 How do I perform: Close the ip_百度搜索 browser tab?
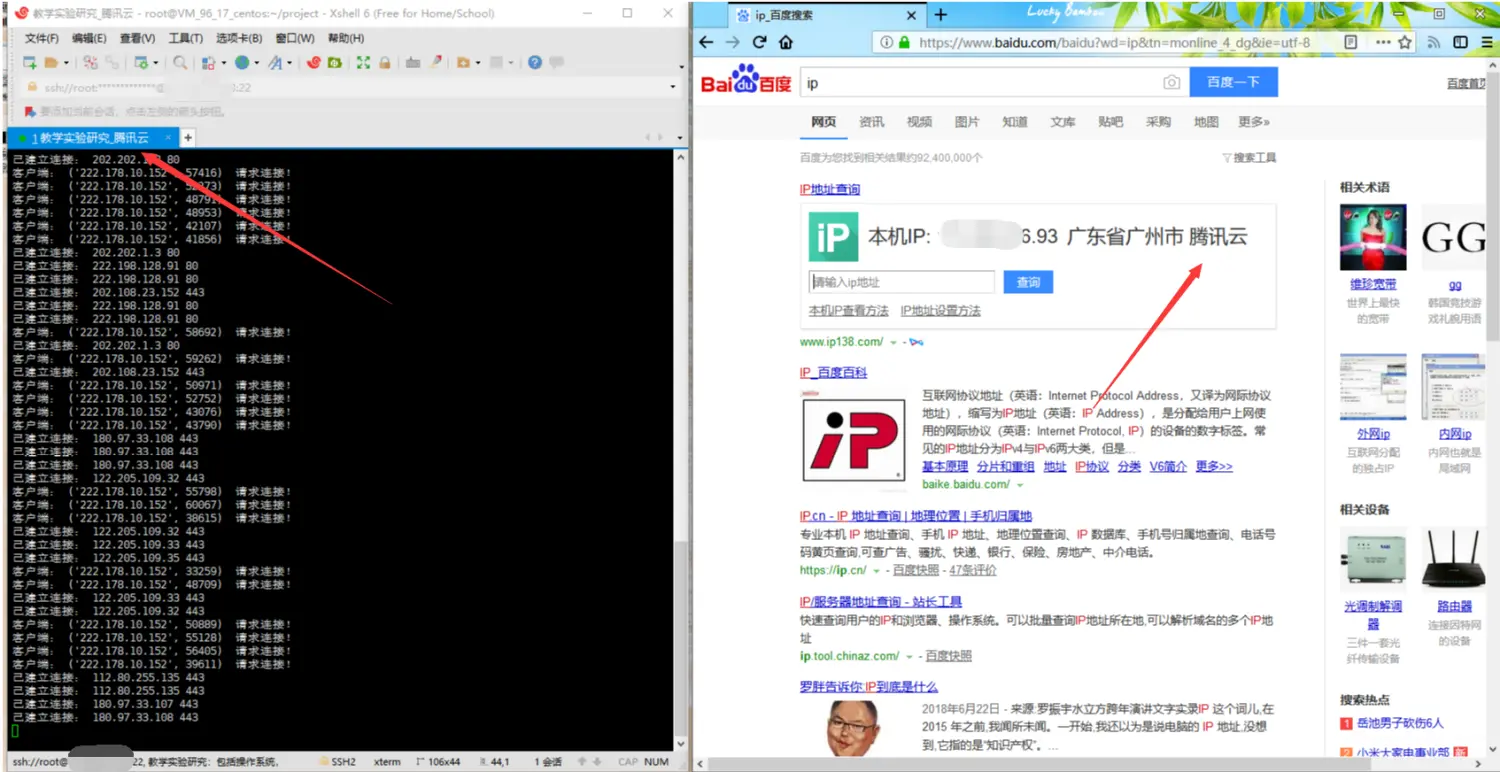(911, 15)
